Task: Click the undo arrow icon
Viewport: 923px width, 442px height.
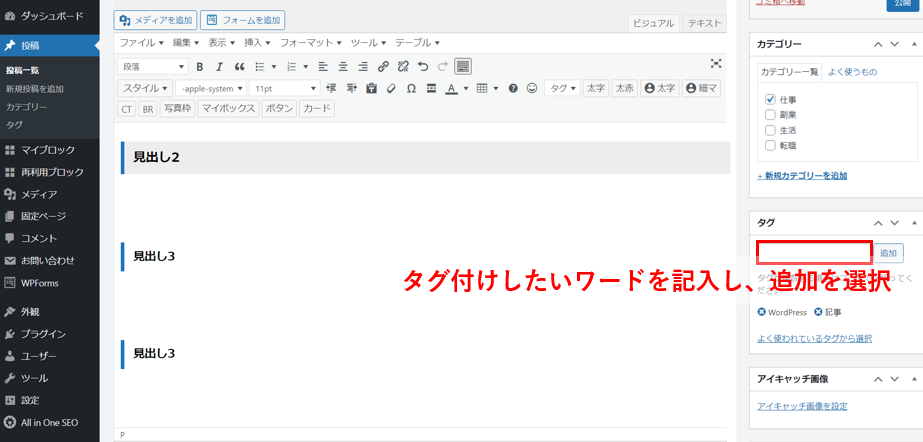Action: coord(422,67)
